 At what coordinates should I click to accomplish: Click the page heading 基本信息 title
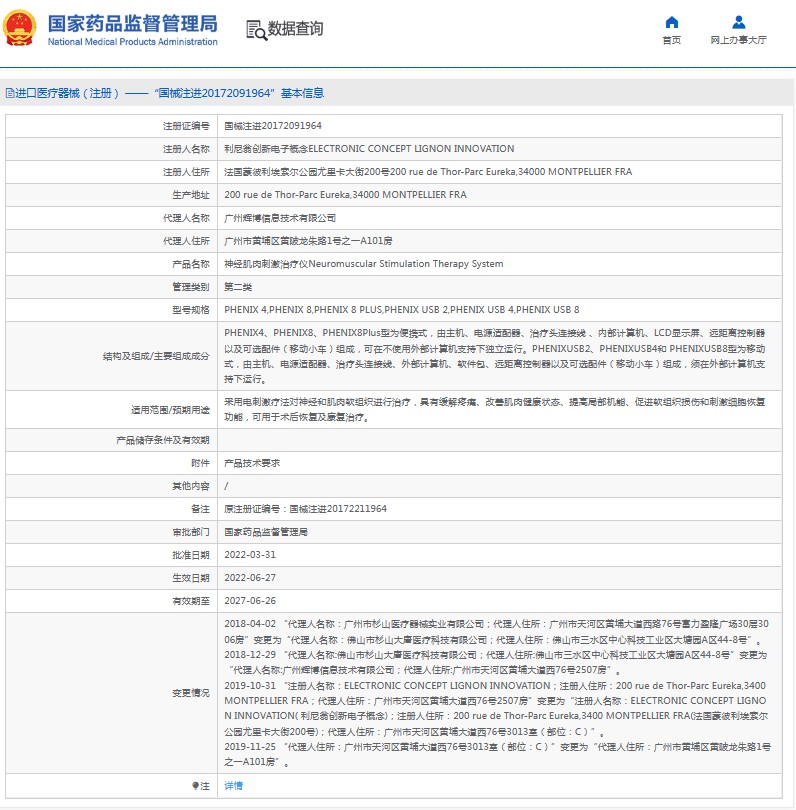pos(302,93)
